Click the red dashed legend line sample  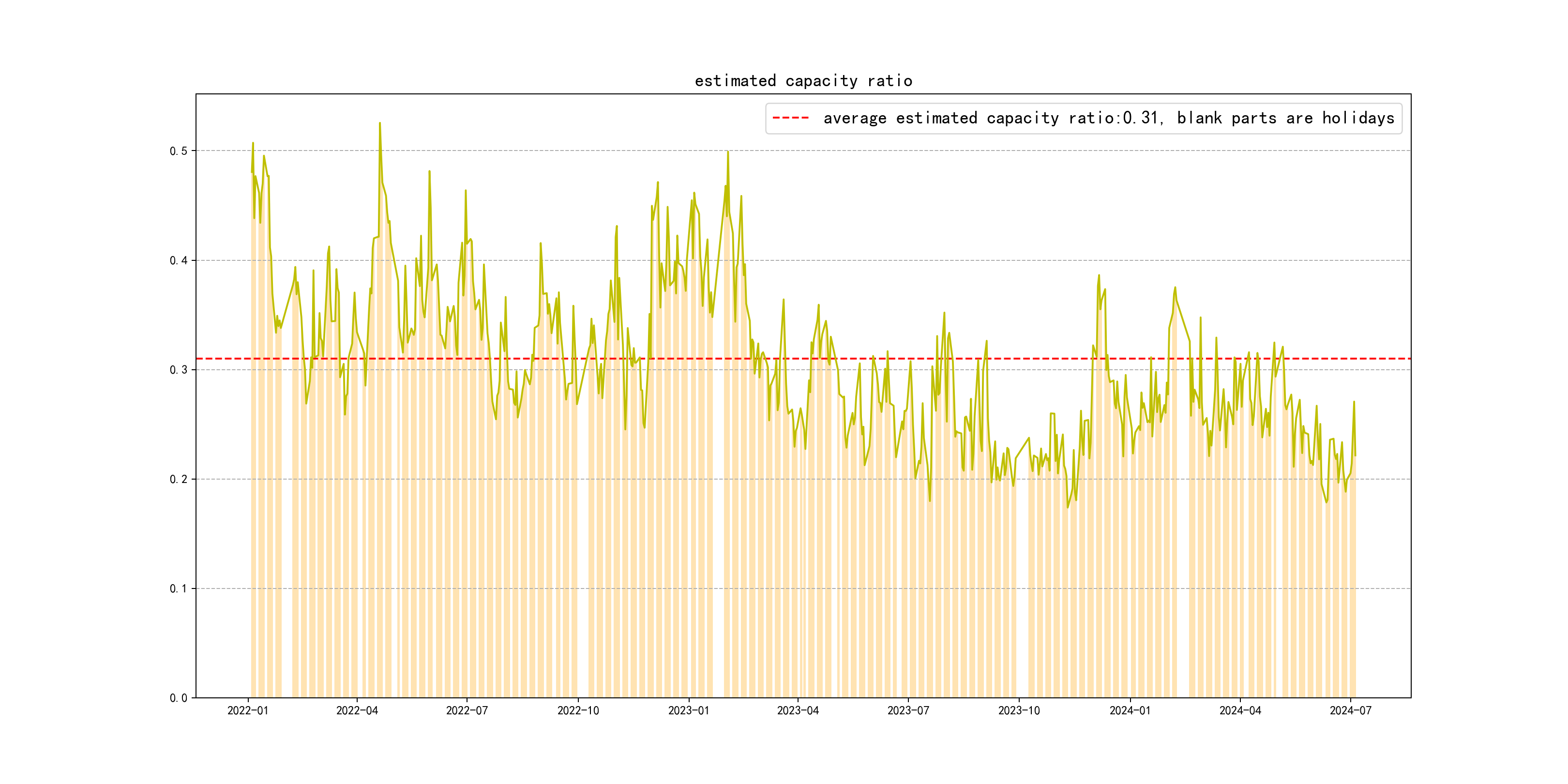[x=790, y=118]
